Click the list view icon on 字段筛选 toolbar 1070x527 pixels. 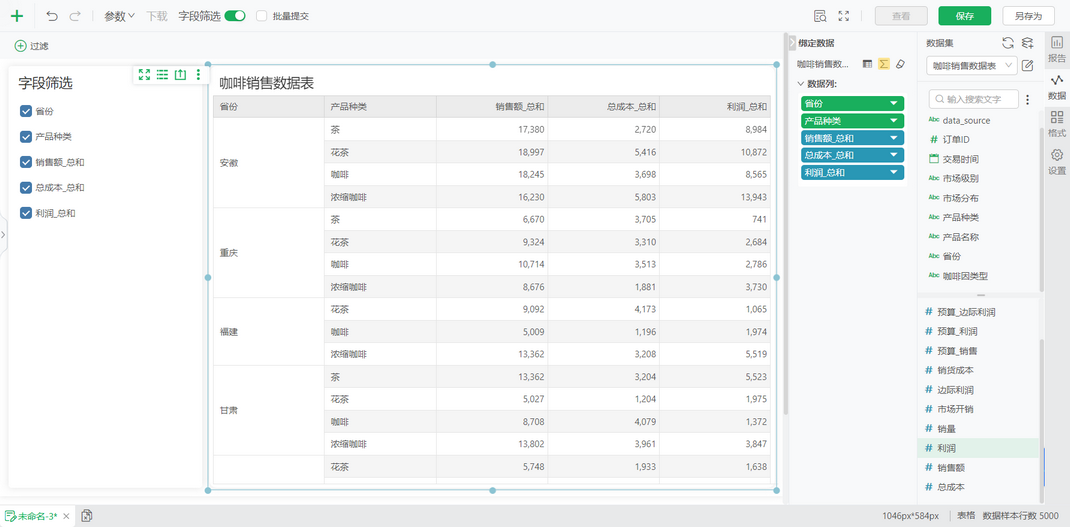[x=162, y=74]
